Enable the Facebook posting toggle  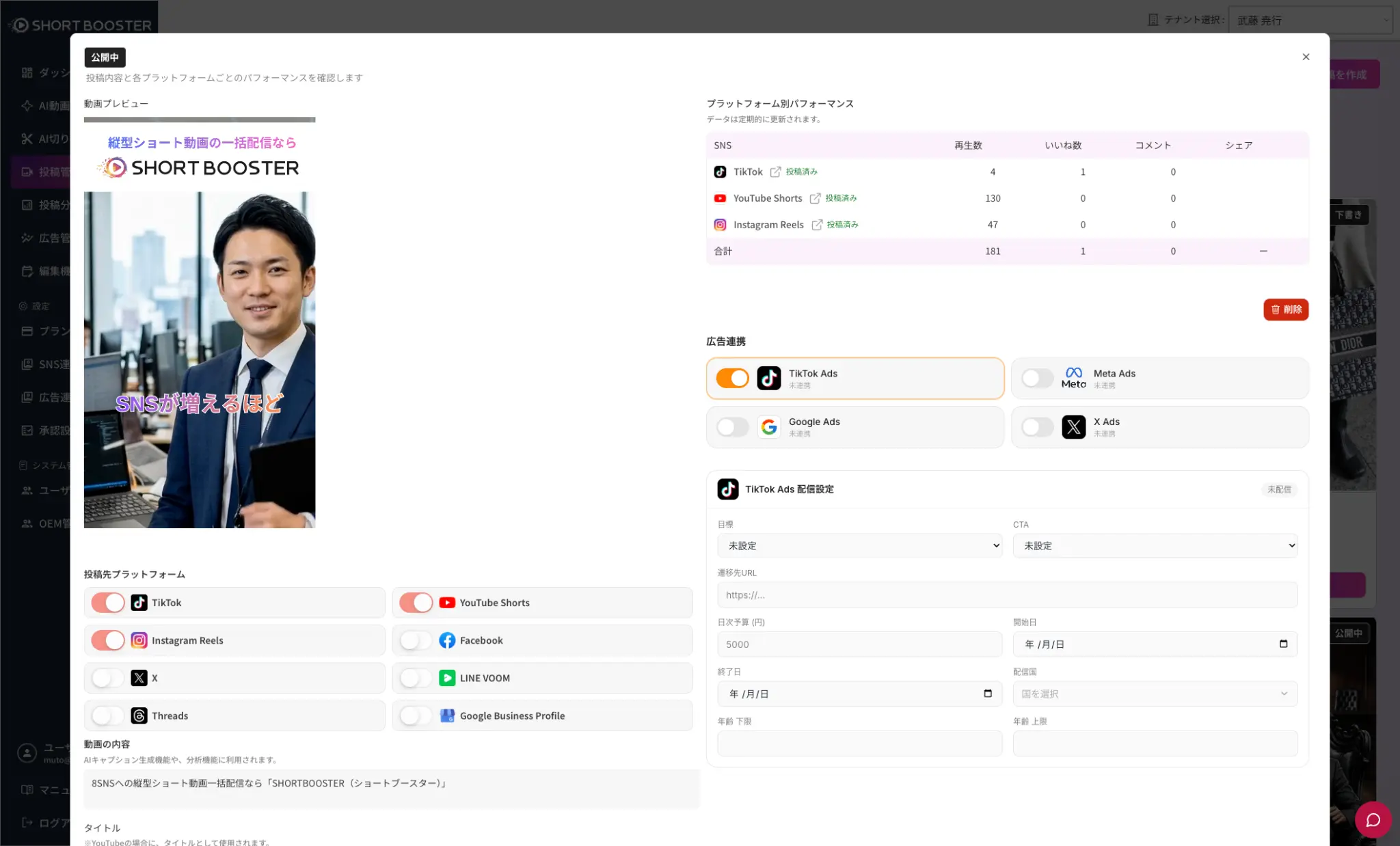coord(416,640)
